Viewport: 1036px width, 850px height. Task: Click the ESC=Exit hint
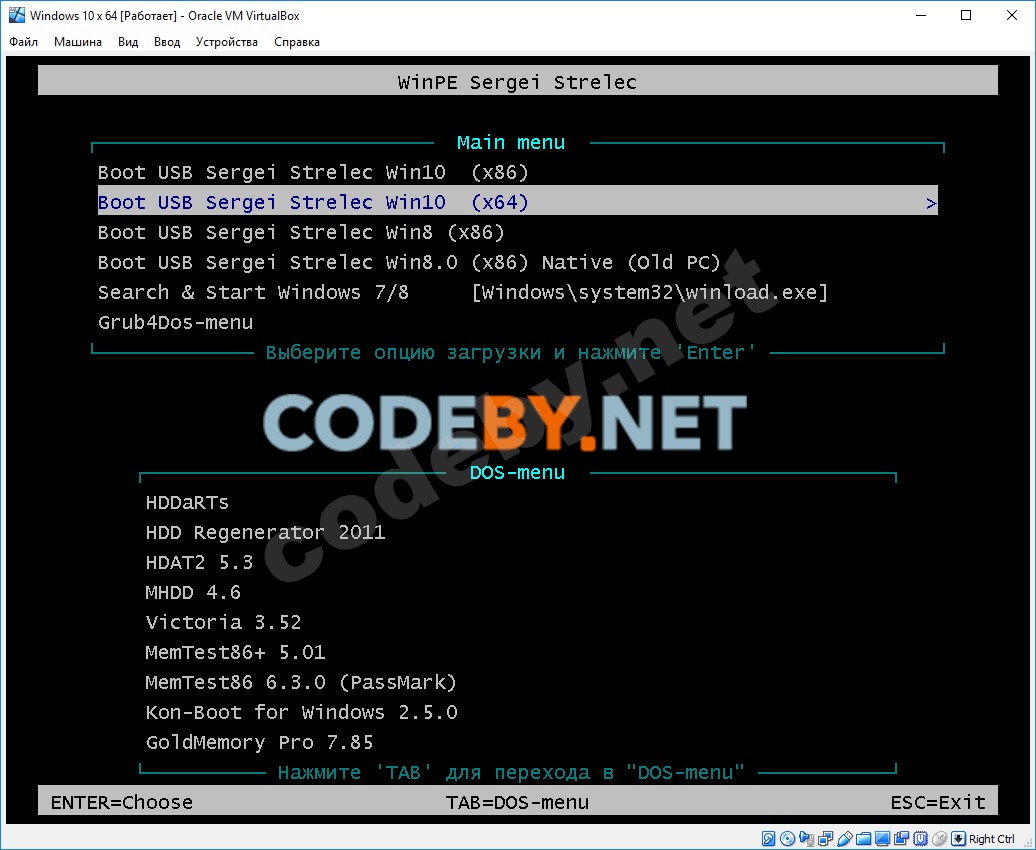(938, 802)
